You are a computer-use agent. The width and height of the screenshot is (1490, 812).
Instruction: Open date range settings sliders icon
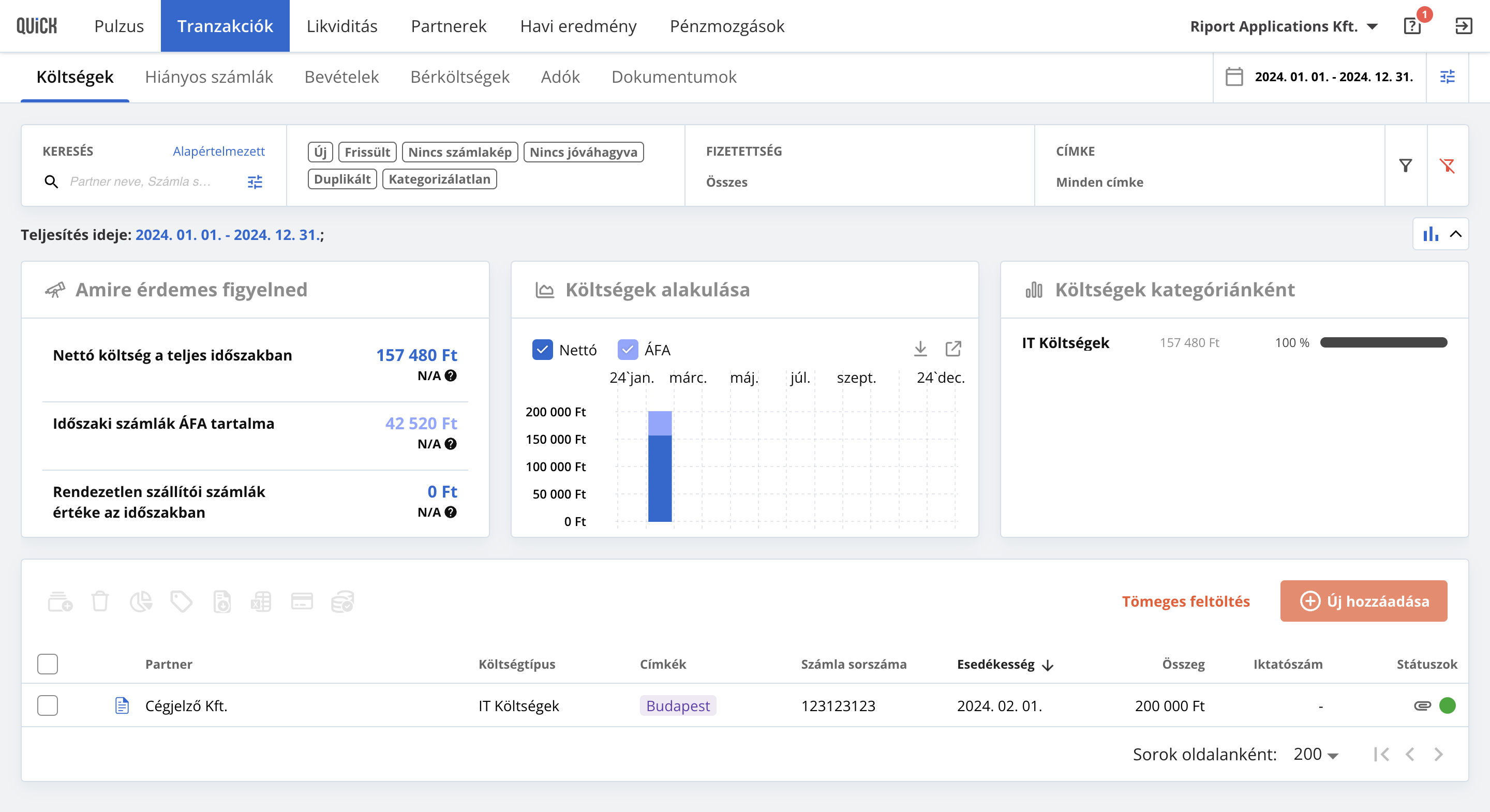coord(1447,77)
